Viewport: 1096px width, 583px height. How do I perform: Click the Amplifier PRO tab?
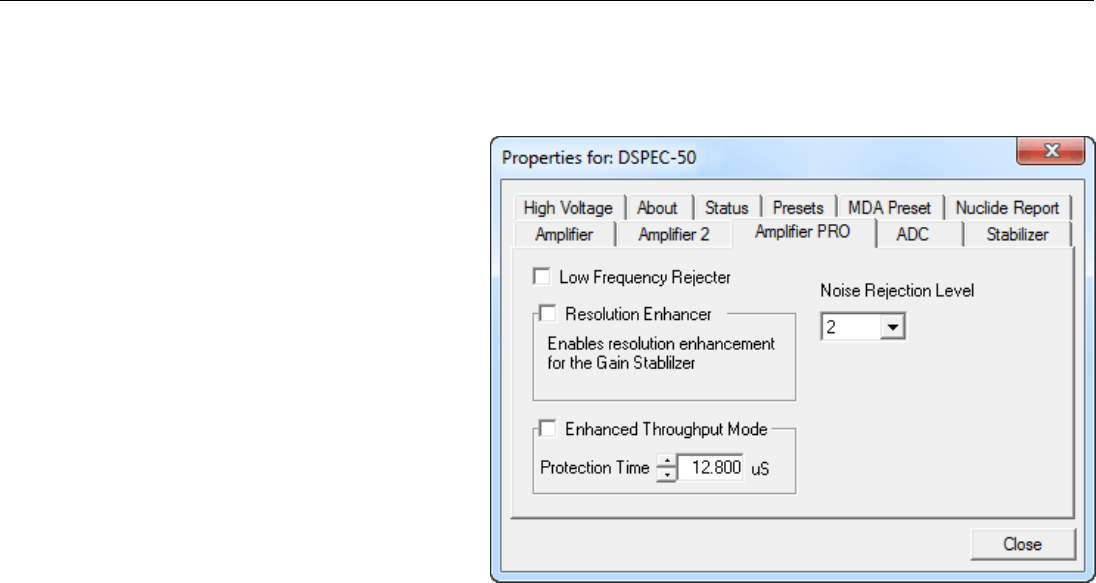[x=802, y=232]
